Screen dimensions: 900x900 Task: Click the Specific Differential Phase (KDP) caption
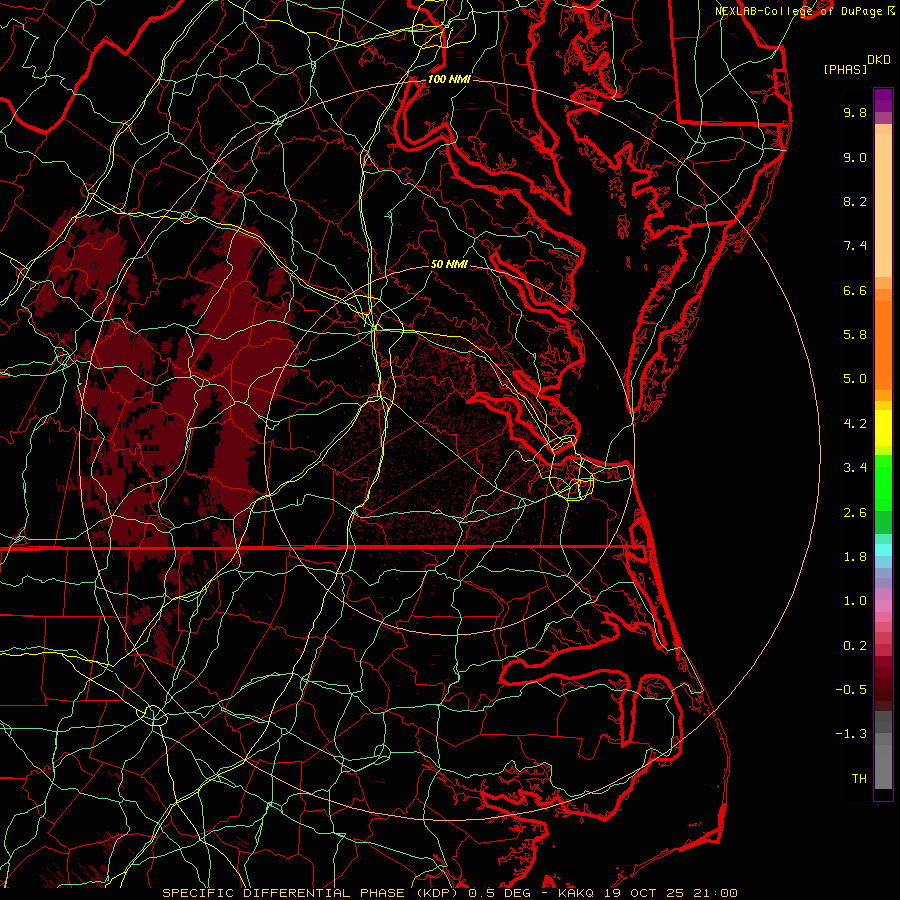click(x=313, y=893)
